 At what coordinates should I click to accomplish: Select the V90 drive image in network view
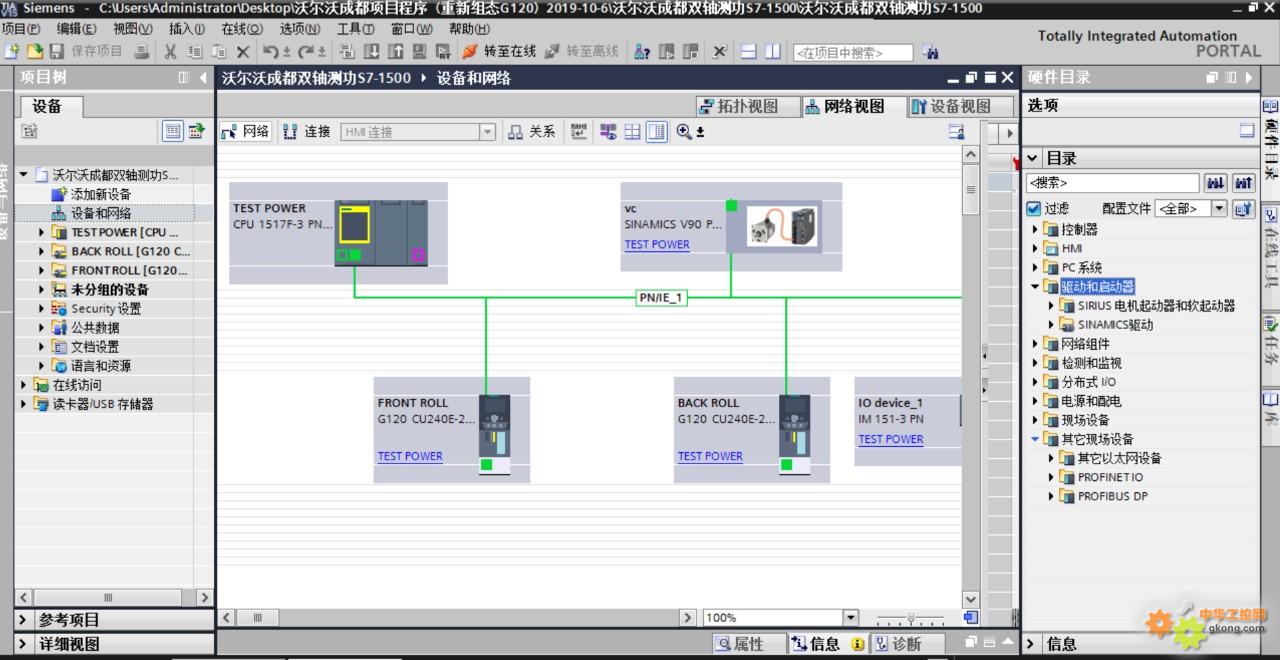click(783, 225)
